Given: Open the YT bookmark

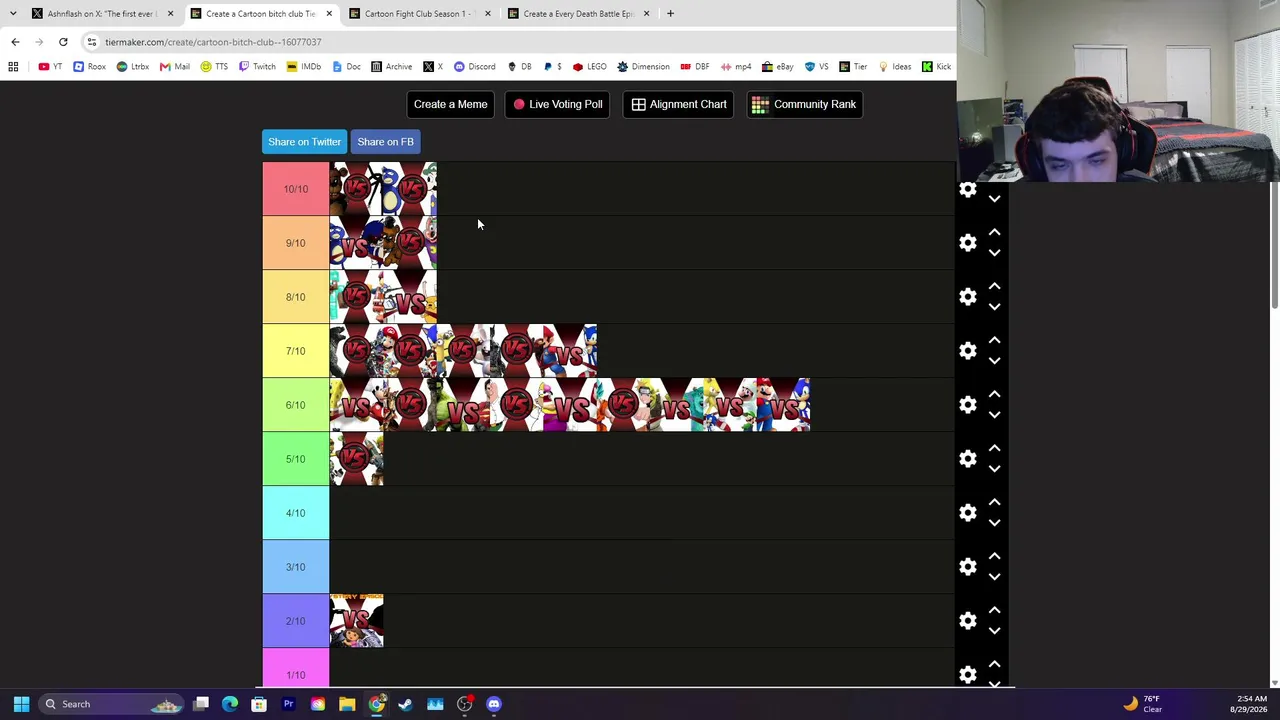Looking at the screenshot, I should tap(50, 67).
